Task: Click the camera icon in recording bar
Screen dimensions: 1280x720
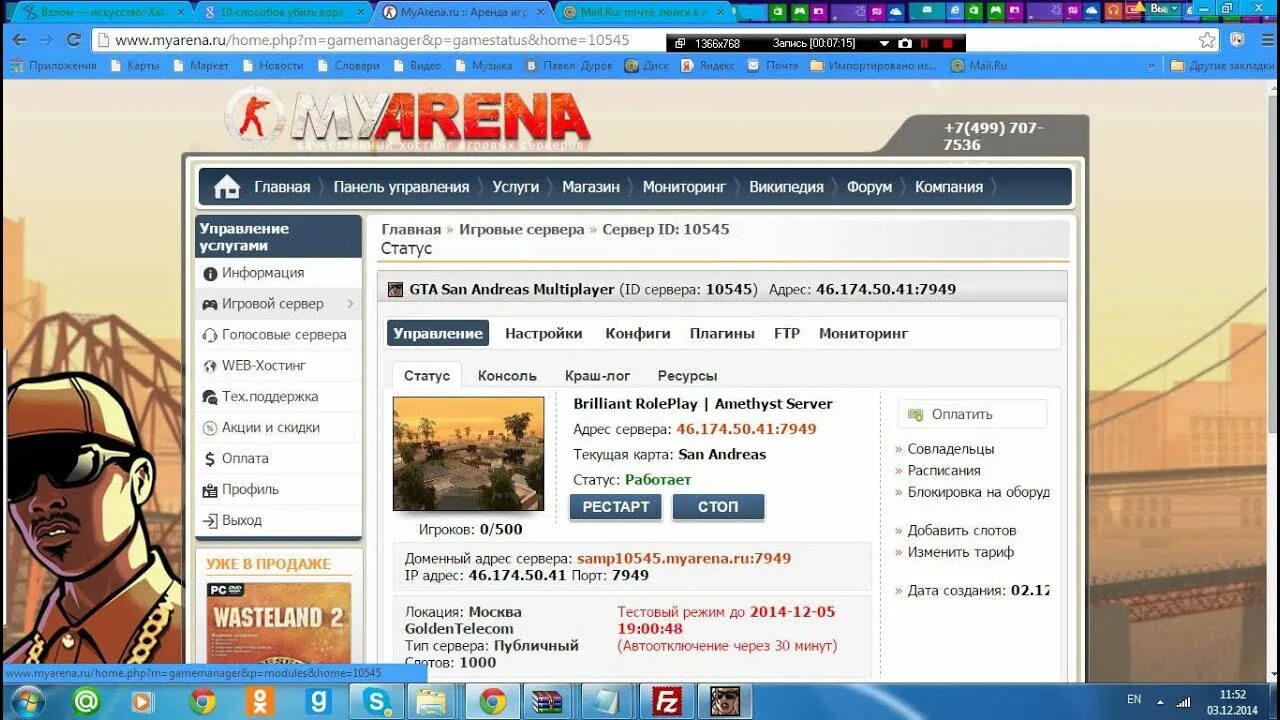Action: (x=904, y=44)
